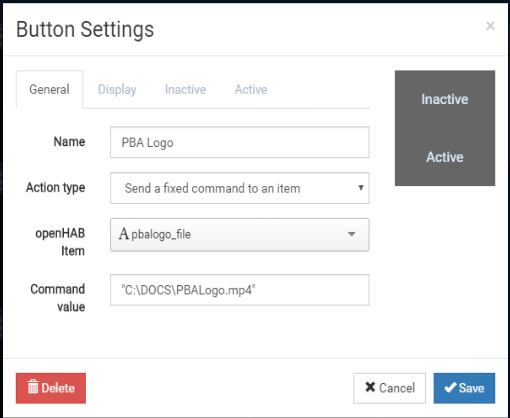Switch to the General tab
This screenshot has width=510, height=418.
point(49,89)
